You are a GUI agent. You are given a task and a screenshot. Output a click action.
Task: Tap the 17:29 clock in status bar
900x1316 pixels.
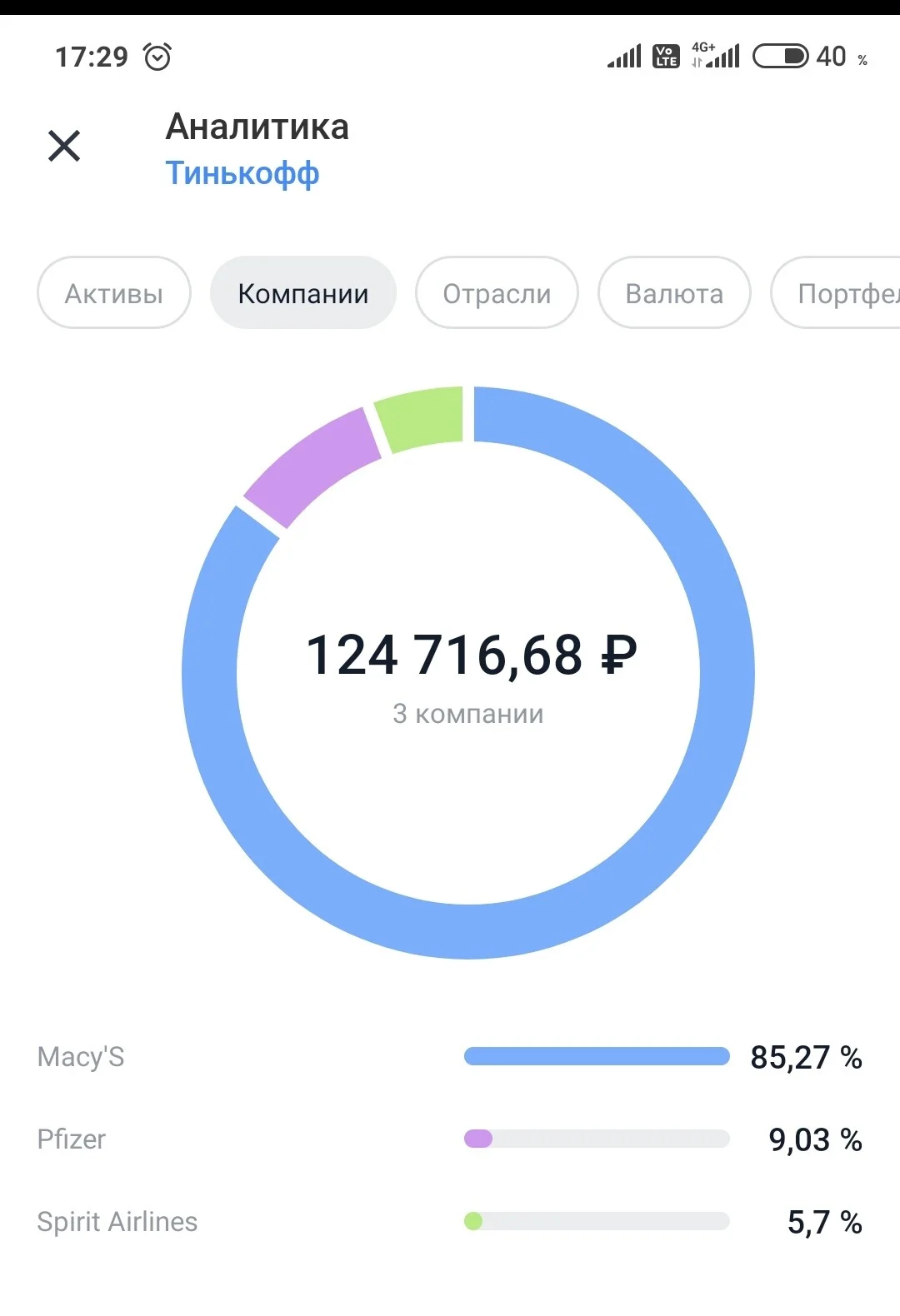click(92, 57)
